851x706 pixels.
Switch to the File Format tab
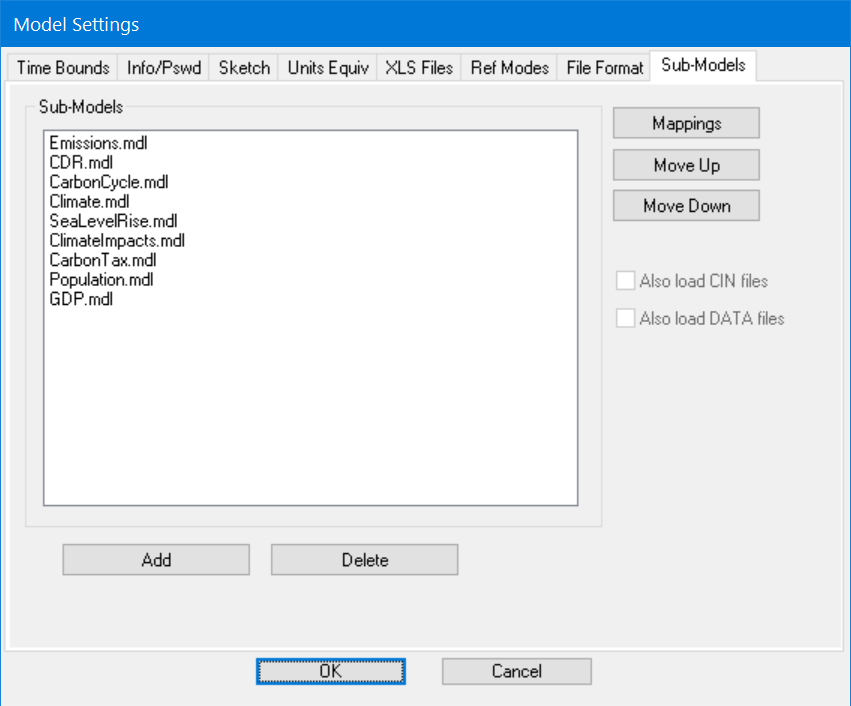[x=603, y=67]
